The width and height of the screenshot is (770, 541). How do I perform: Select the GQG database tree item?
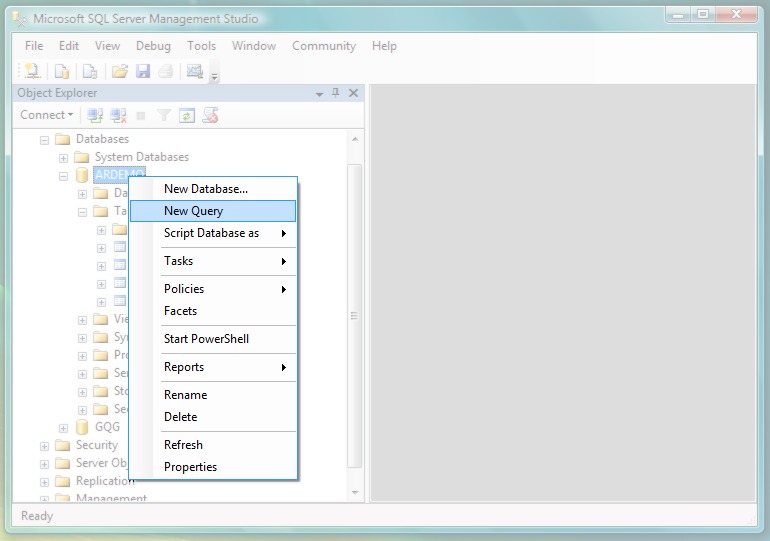[x=107, y=427]
